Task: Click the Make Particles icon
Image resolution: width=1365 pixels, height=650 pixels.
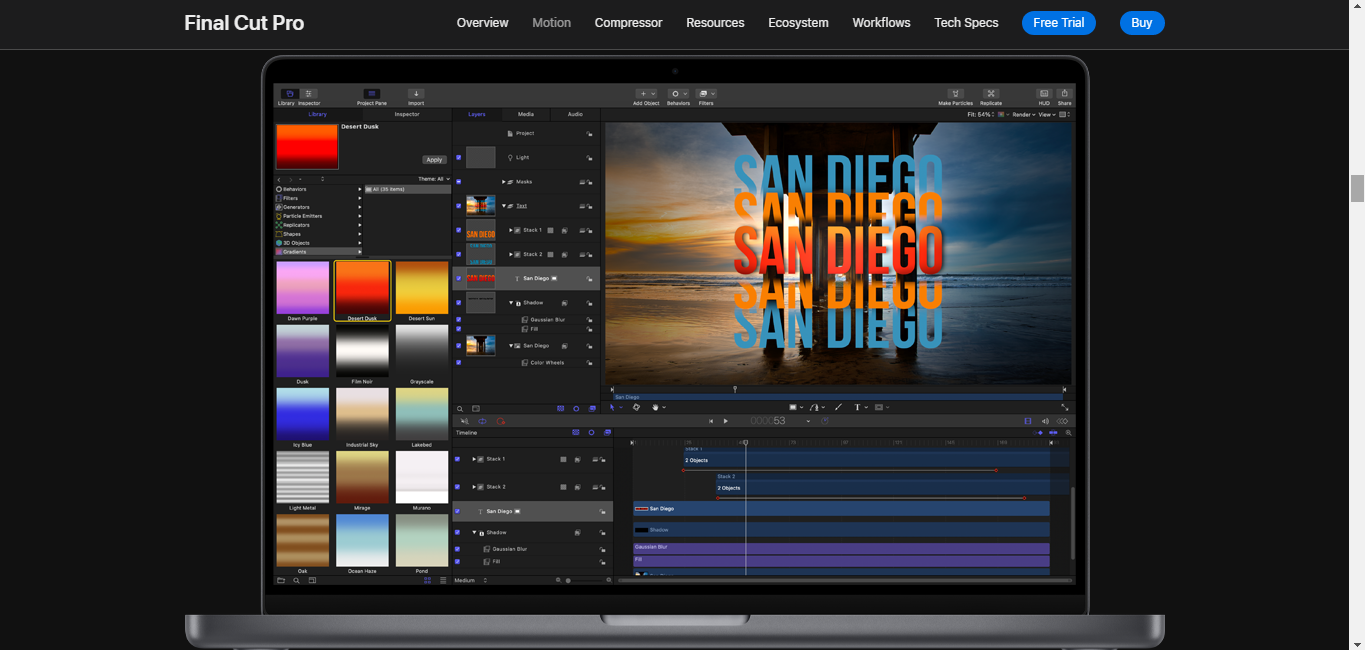Action: tap(955, 94)
